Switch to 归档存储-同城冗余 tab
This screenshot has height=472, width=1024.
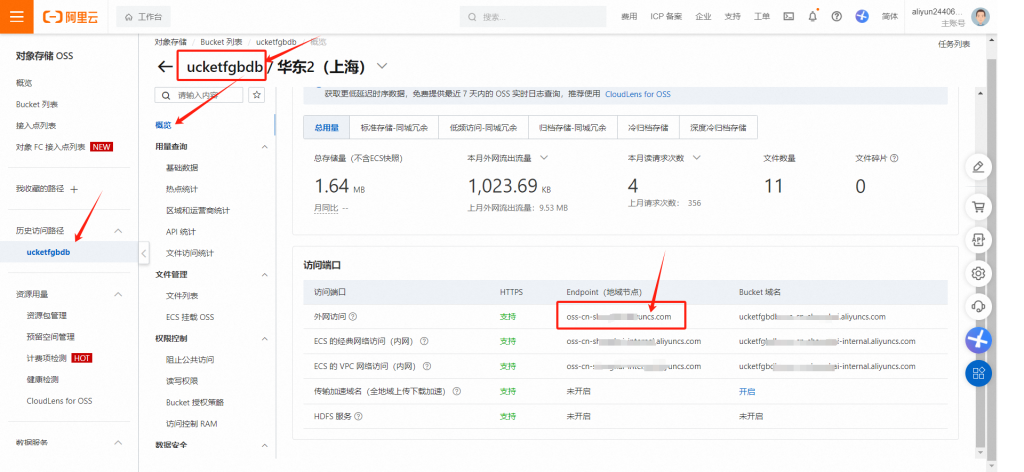573,128
